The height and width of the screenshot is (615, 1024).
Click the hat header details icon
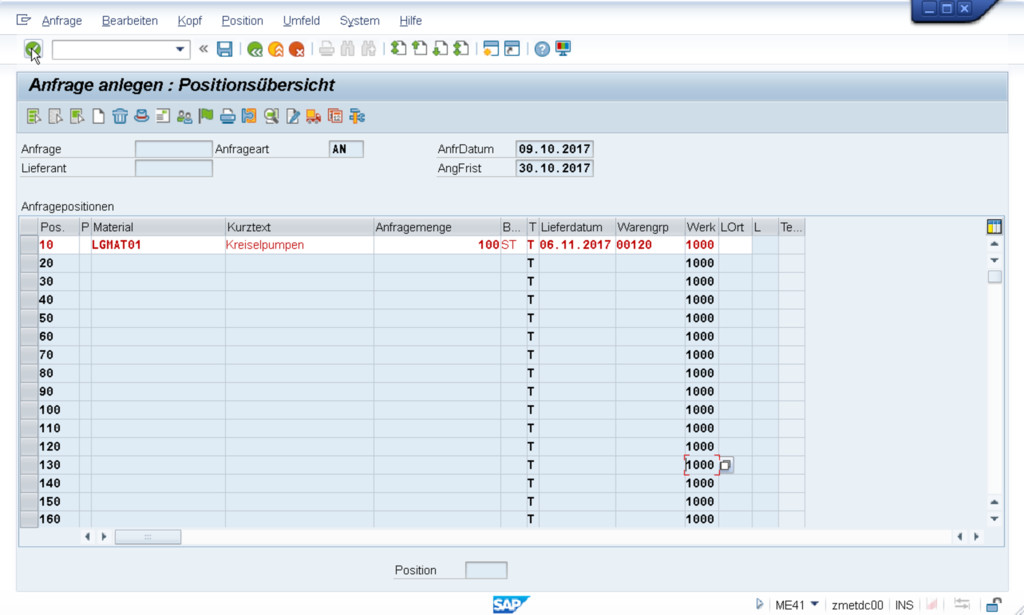click(141, 116)
